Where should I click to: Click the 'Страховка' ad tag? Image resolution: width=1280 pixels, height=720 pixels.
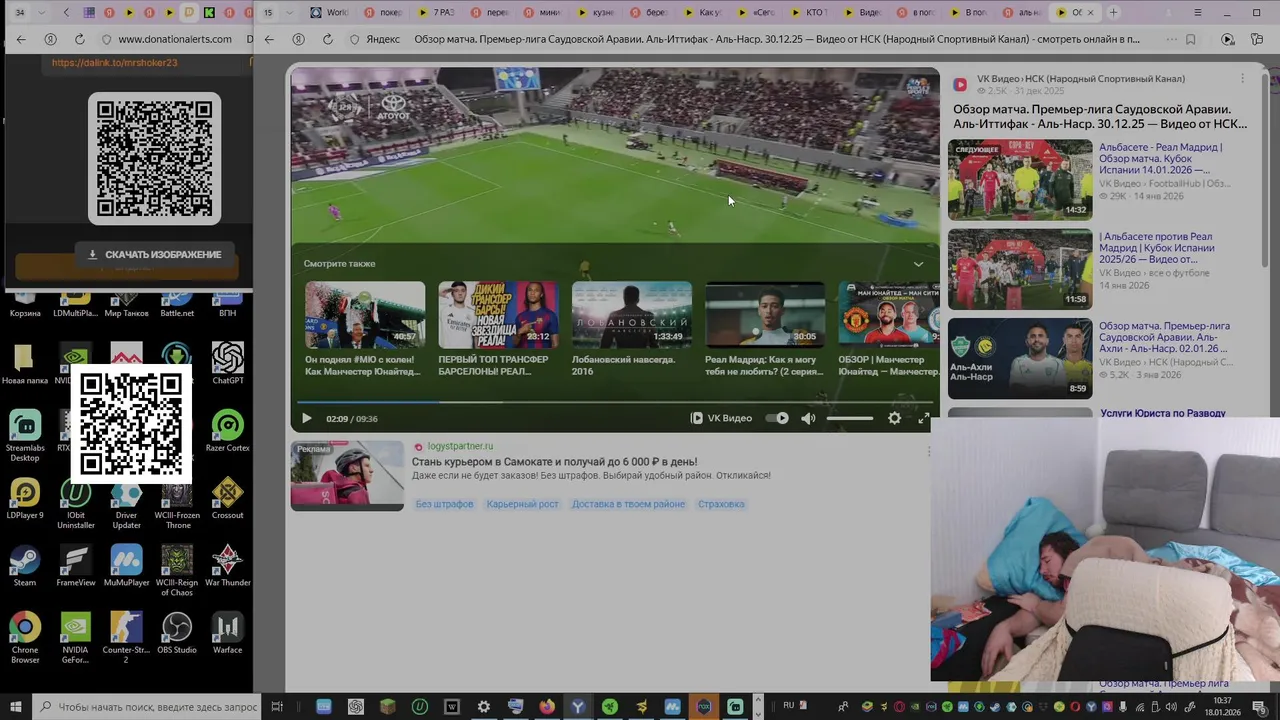(x=721, y=504)
